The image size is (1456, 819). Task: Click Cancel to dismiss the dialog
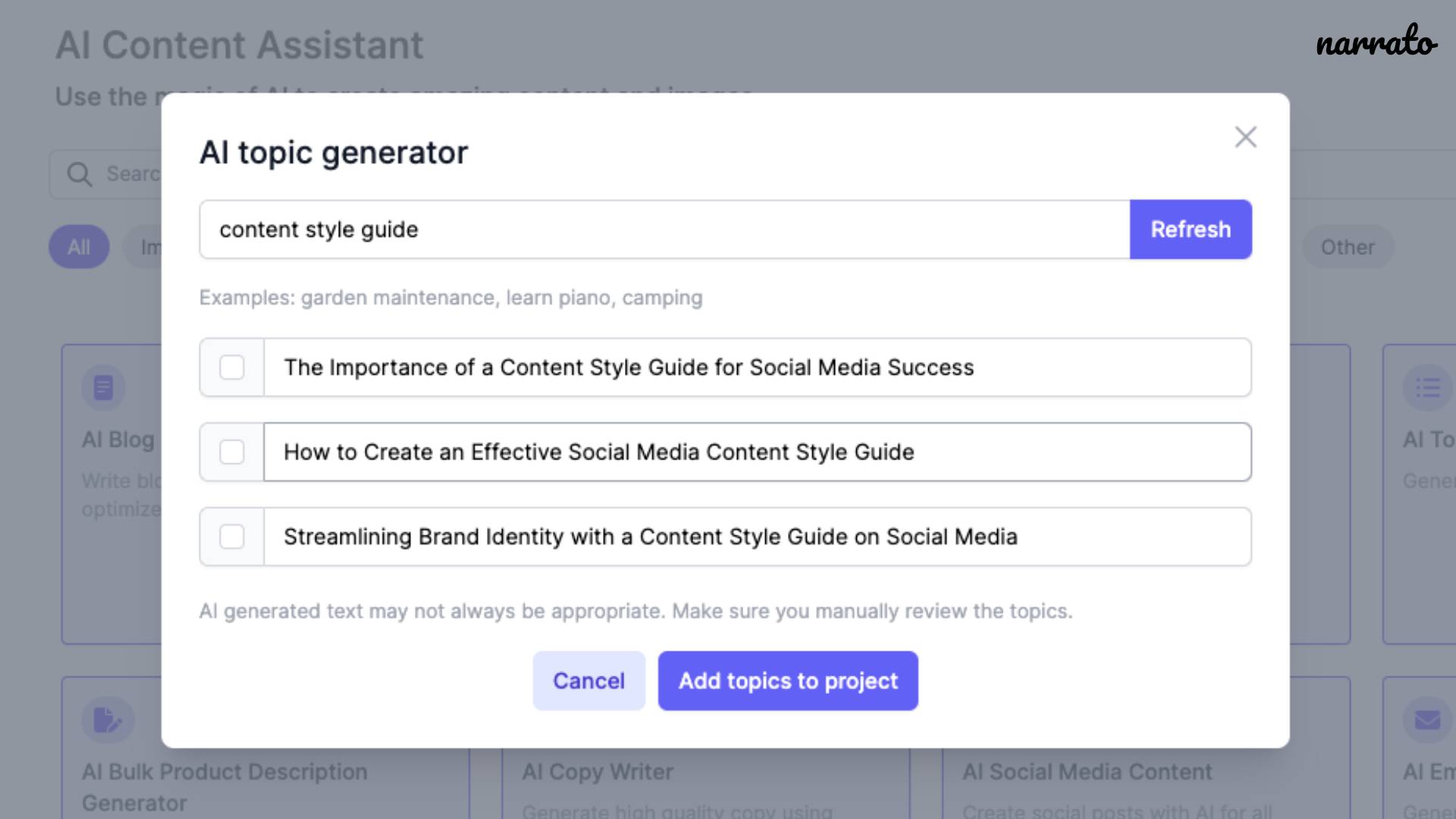(x=588, y=681)
